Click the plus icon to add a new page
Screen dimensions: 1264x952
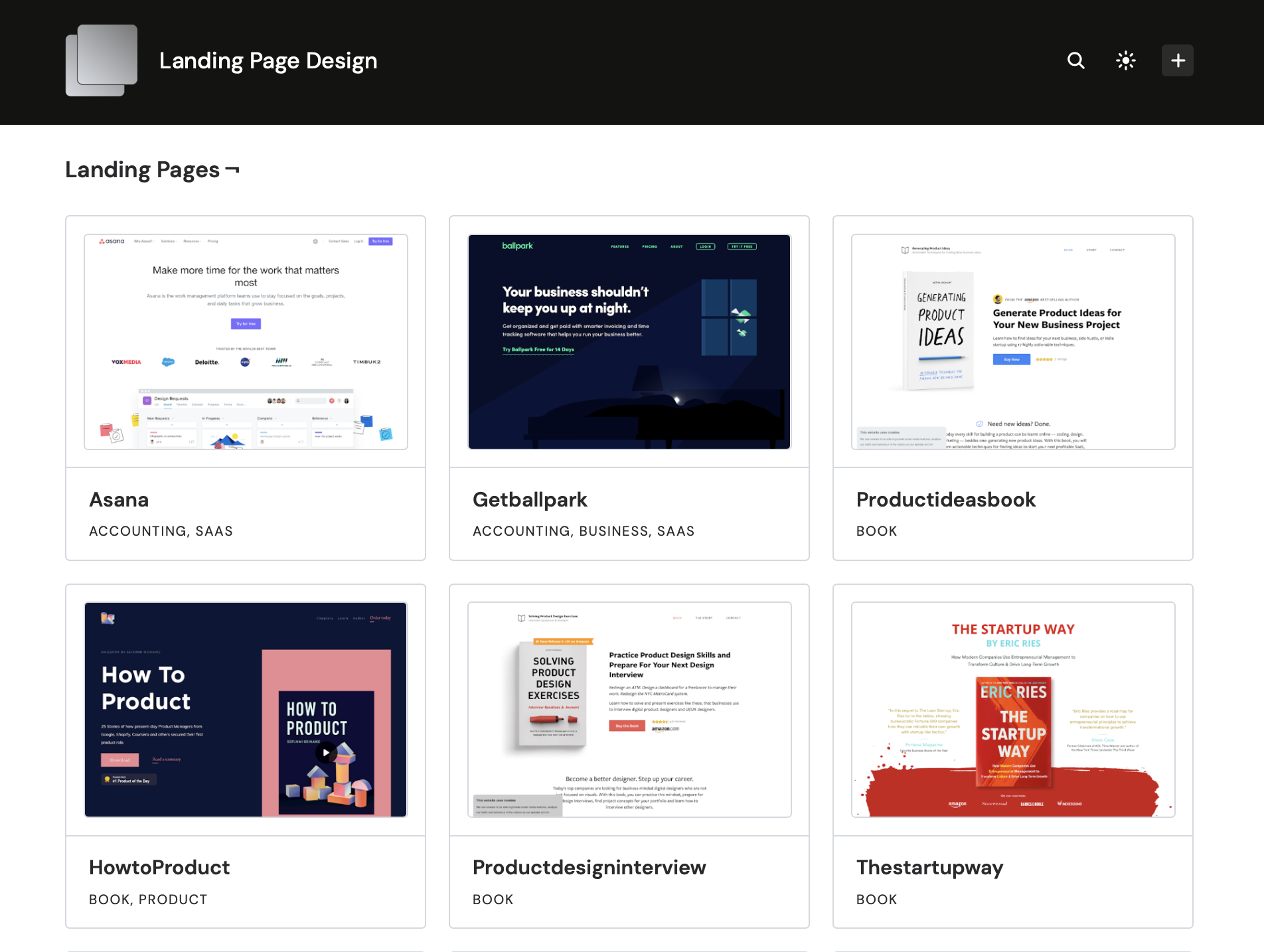click(x=1177, y=60)
